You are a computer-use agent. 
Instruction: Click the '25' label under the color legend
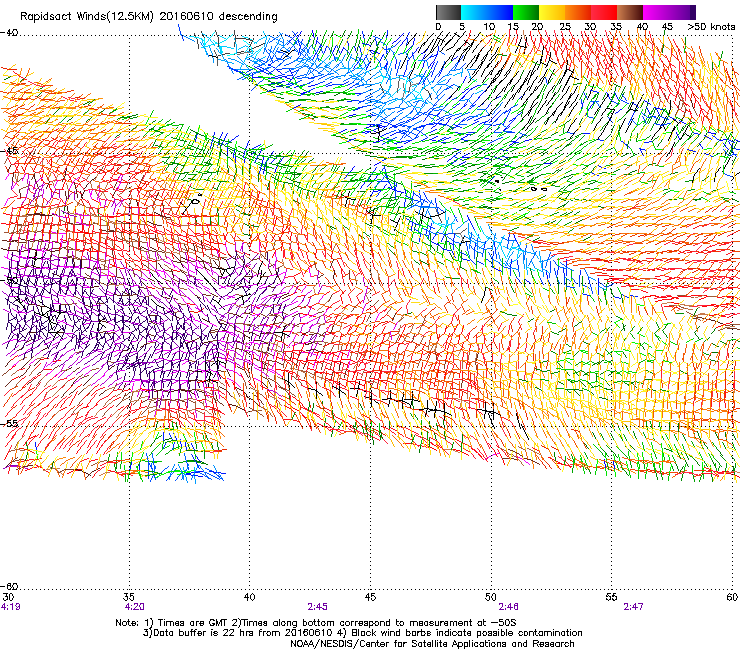[565, 26]
